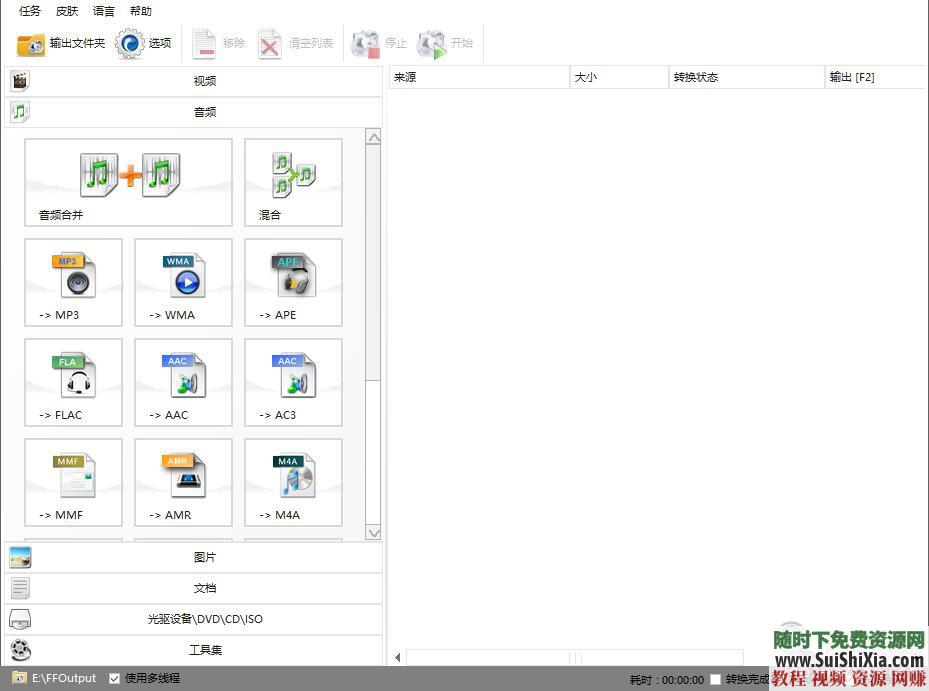Screen dimensions: 929x691
Task: Choose the -> MP3 conversion icon
Action: point(73,282)
